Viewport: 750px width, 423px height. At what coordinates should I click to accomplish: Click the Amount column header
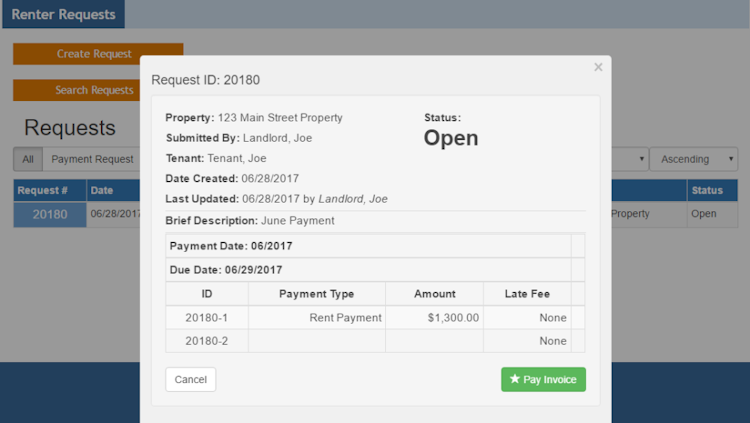tap(434, 294)
